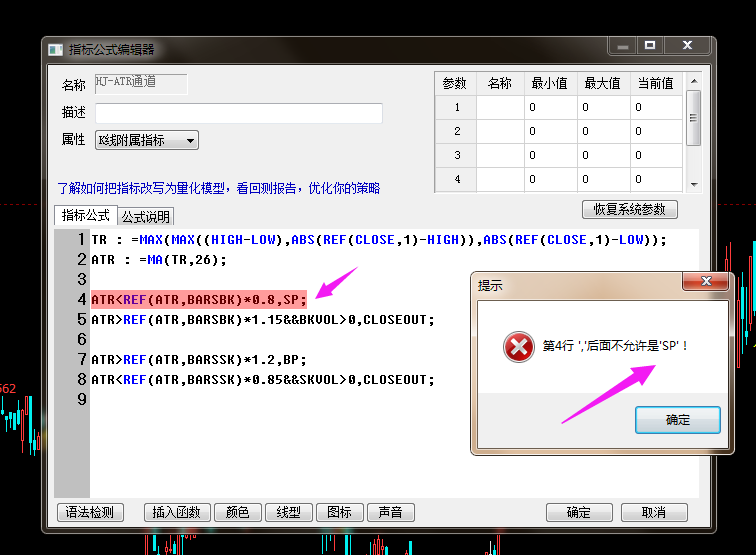Screen dimensions: 756x555
Task: Minimize the 指标公式编辑器 window
Action: point(623,46)
